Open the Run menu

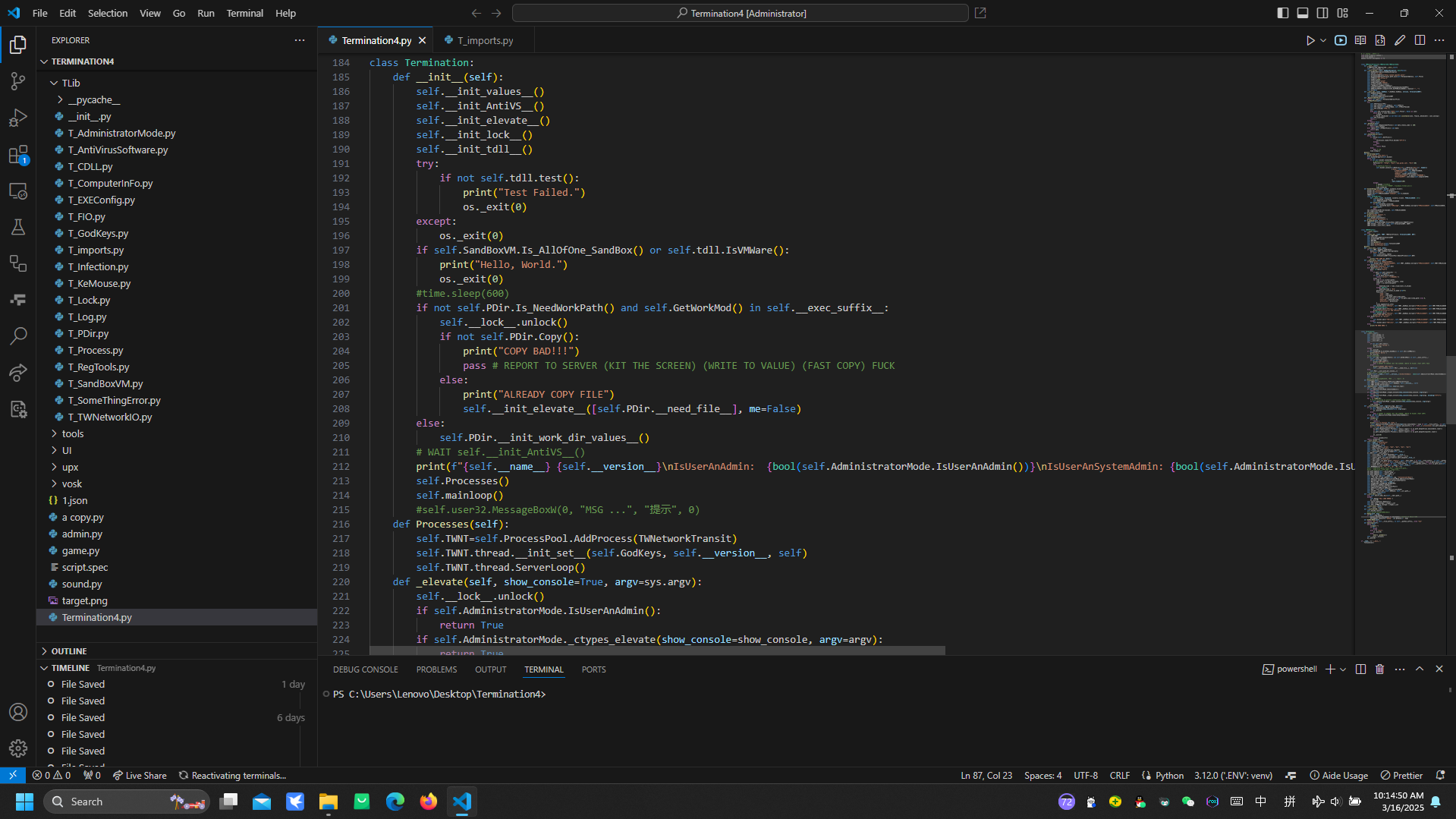tap(206, 13)
